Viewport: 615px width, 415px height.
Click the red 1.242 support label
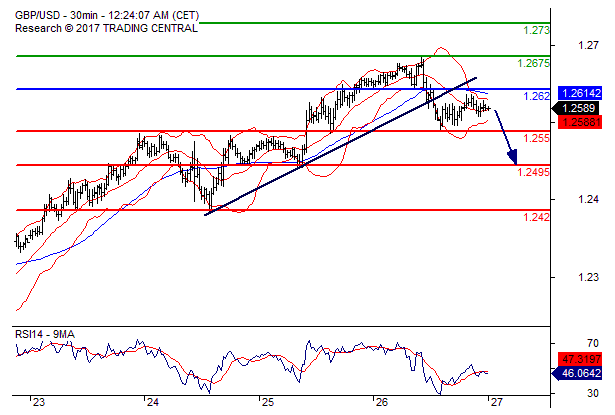pos(536,217)
